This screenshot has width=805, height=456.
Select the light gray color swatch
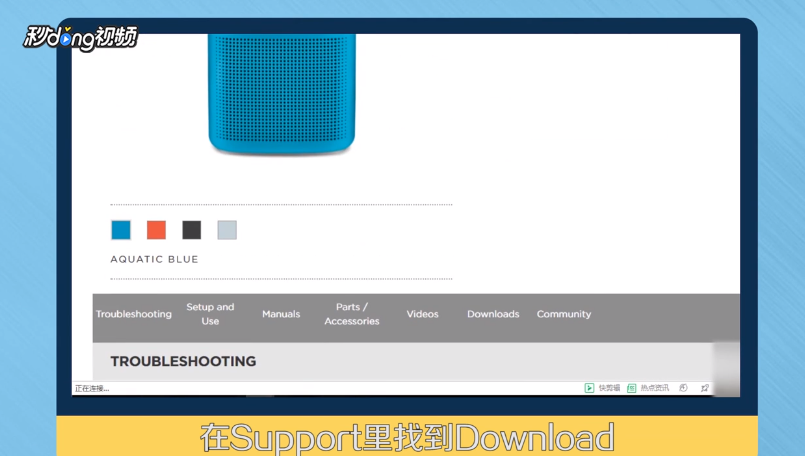pyautogui.click(x=227, y=230)
